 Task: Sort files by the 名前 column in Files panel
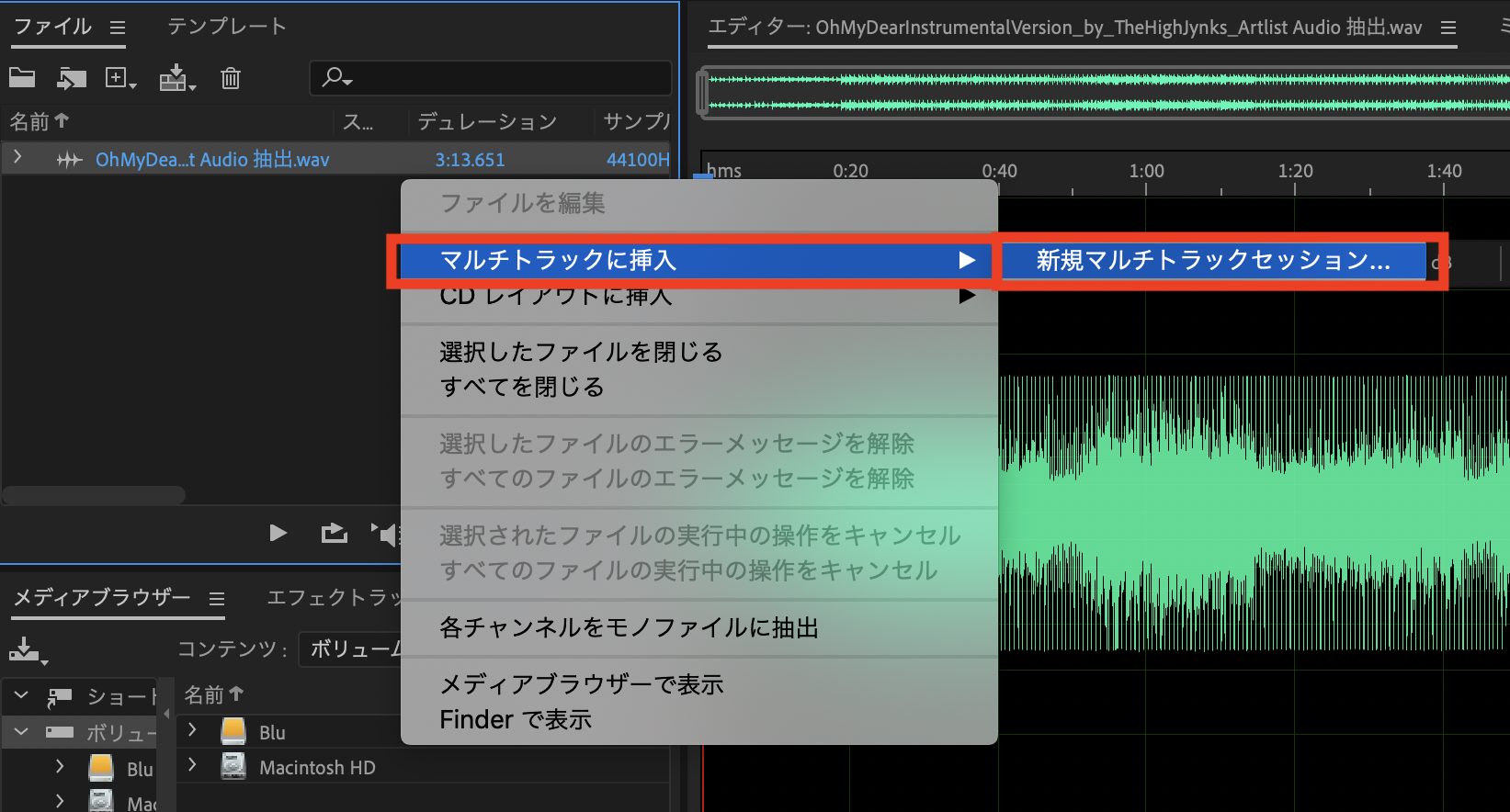point(40,121)
